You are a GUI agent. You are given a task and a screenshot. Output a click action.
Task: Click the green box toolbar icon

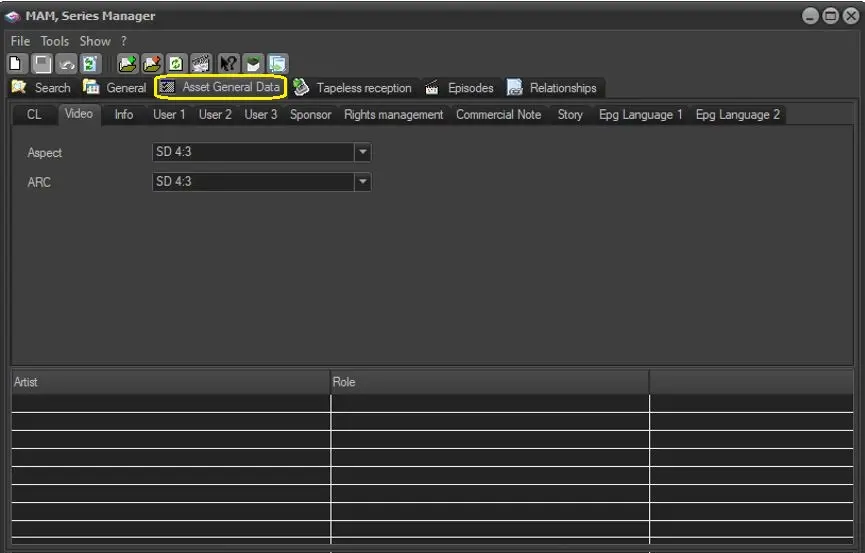point(252,63)
